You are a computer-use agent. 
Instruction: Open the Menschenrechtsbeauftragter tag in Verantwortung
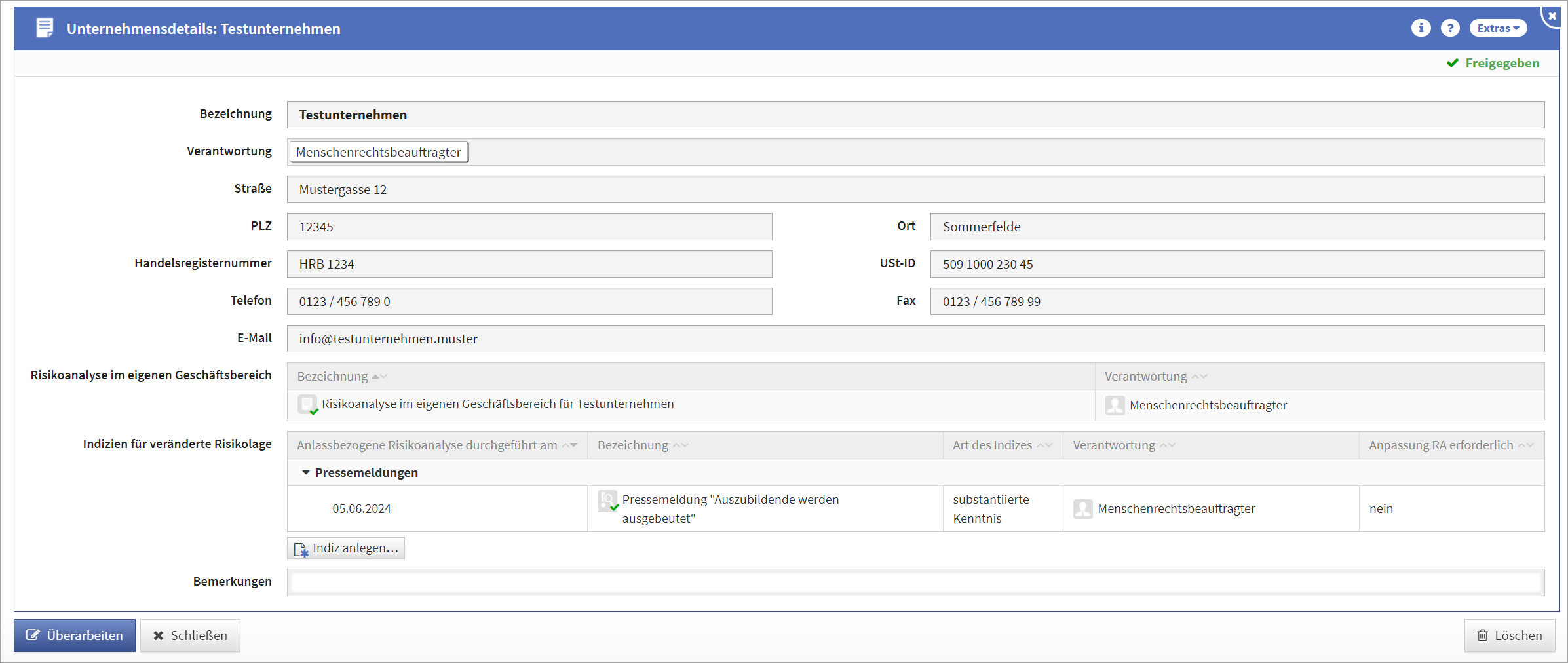[x=378, y=152]
